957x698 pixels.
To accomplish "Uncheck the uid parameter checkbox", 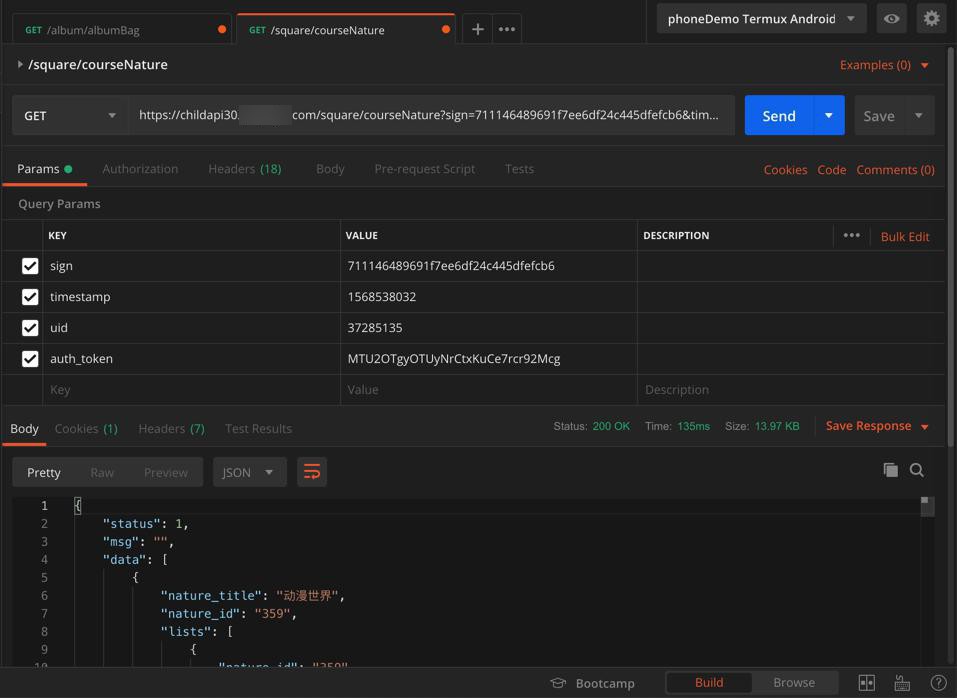I will pyautogui.click(x=30, y=328).
